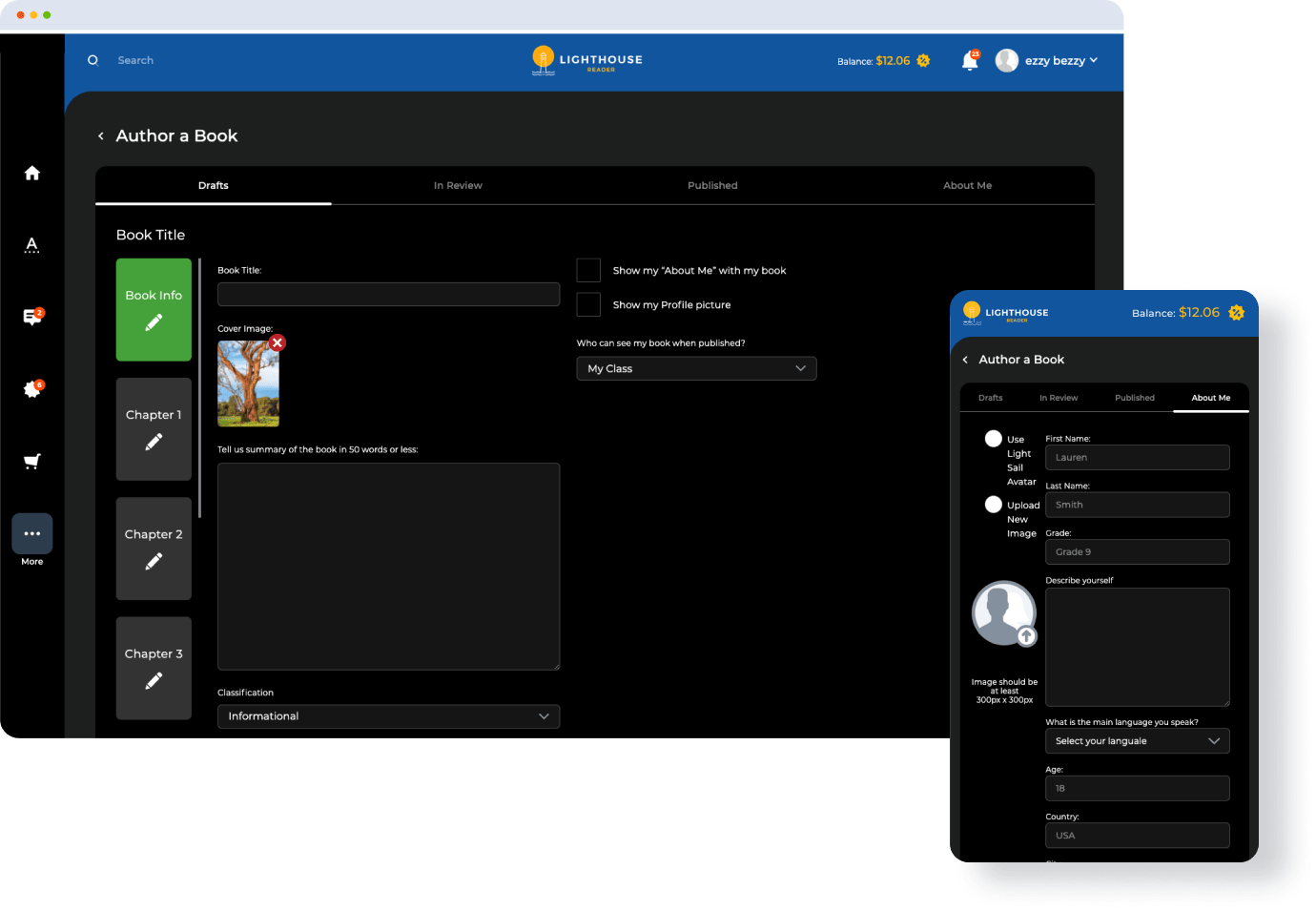Open the Informational classification dropdown

[388, 716]
